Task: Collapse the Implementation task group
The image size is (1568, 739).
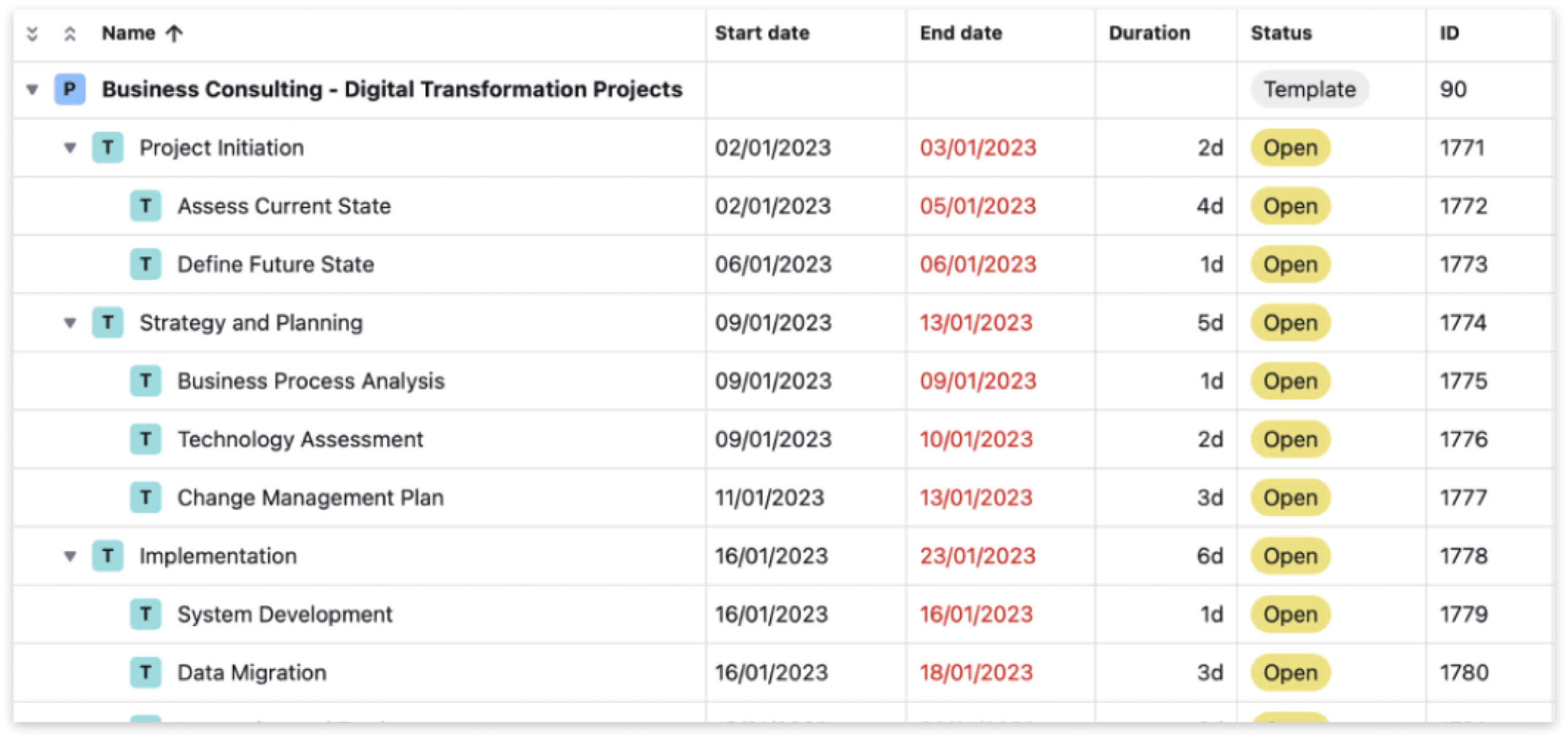Action: point(70,556)
